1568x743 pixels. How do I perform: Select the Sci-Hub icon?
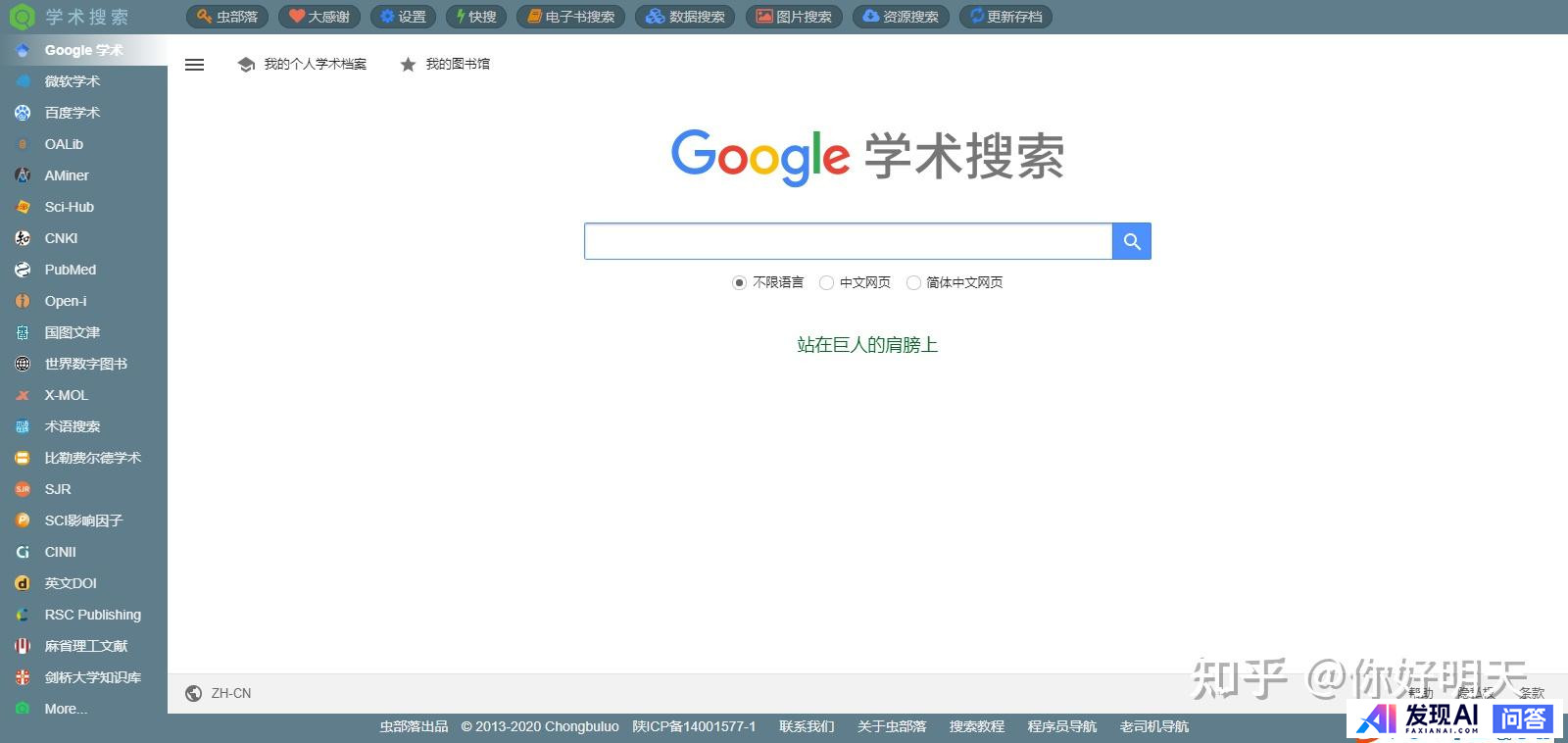point(23,207)
